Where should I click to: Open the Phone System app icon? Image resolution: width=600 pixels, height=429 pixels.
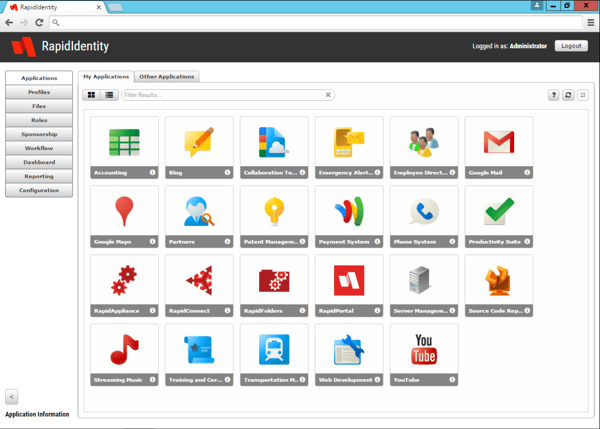click(x=424, y=211)
